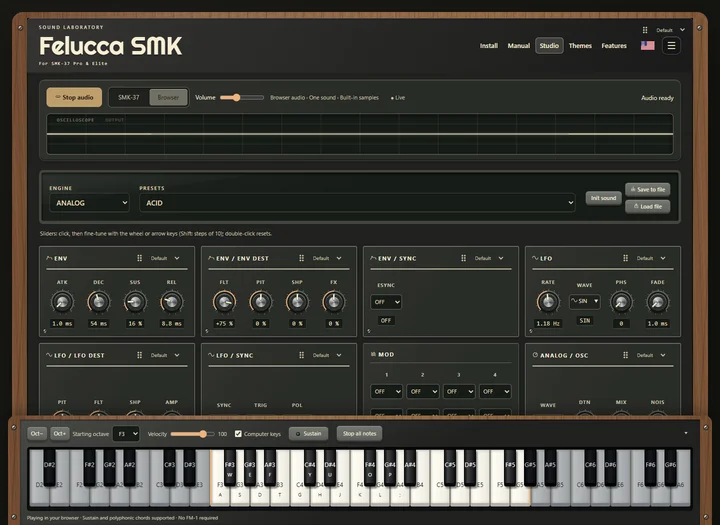The height and width of the screenshot is (525, 720).
Task: Open the PRESETS dropdown showing ACID
Action: pos(357,203)
